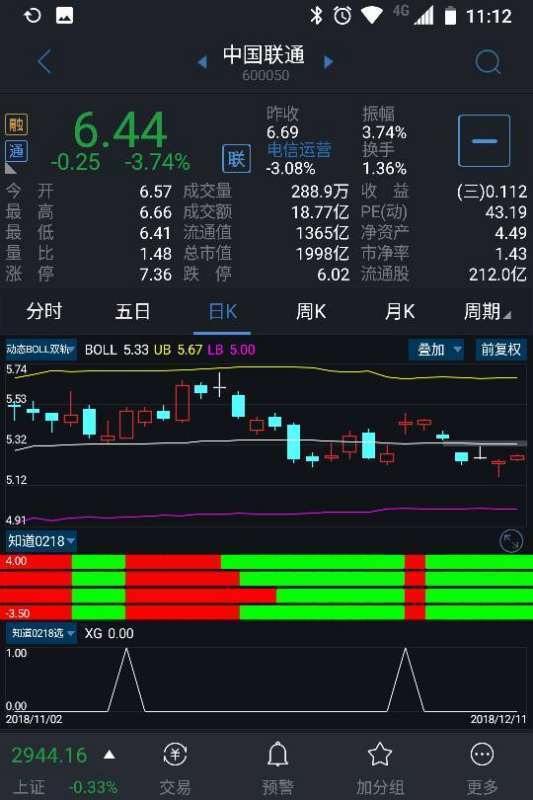This screenshot has height=800, width=533.
Task: Tap the 2018/12/11 end date label
Action: point(498,719)
